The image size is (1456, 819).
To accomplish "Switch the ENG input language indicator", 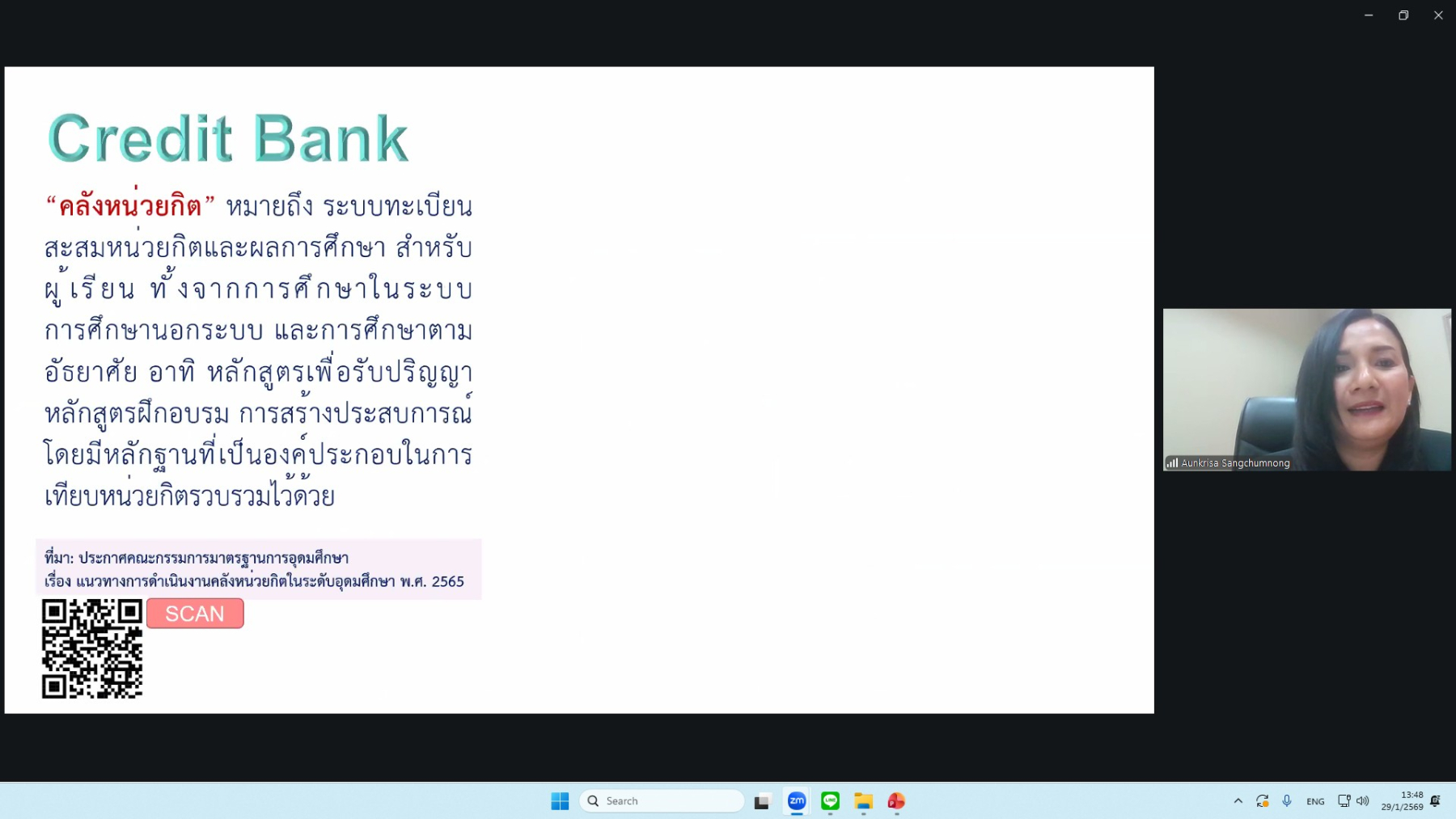I will [x=1315, y=801].
